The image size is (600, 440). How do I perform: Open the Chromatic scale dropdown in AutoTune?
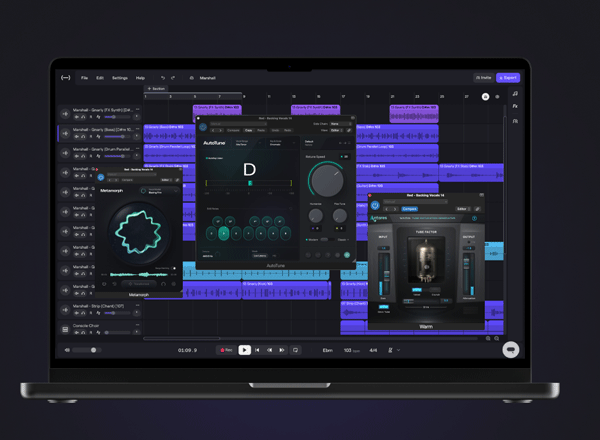click(283, 143)
